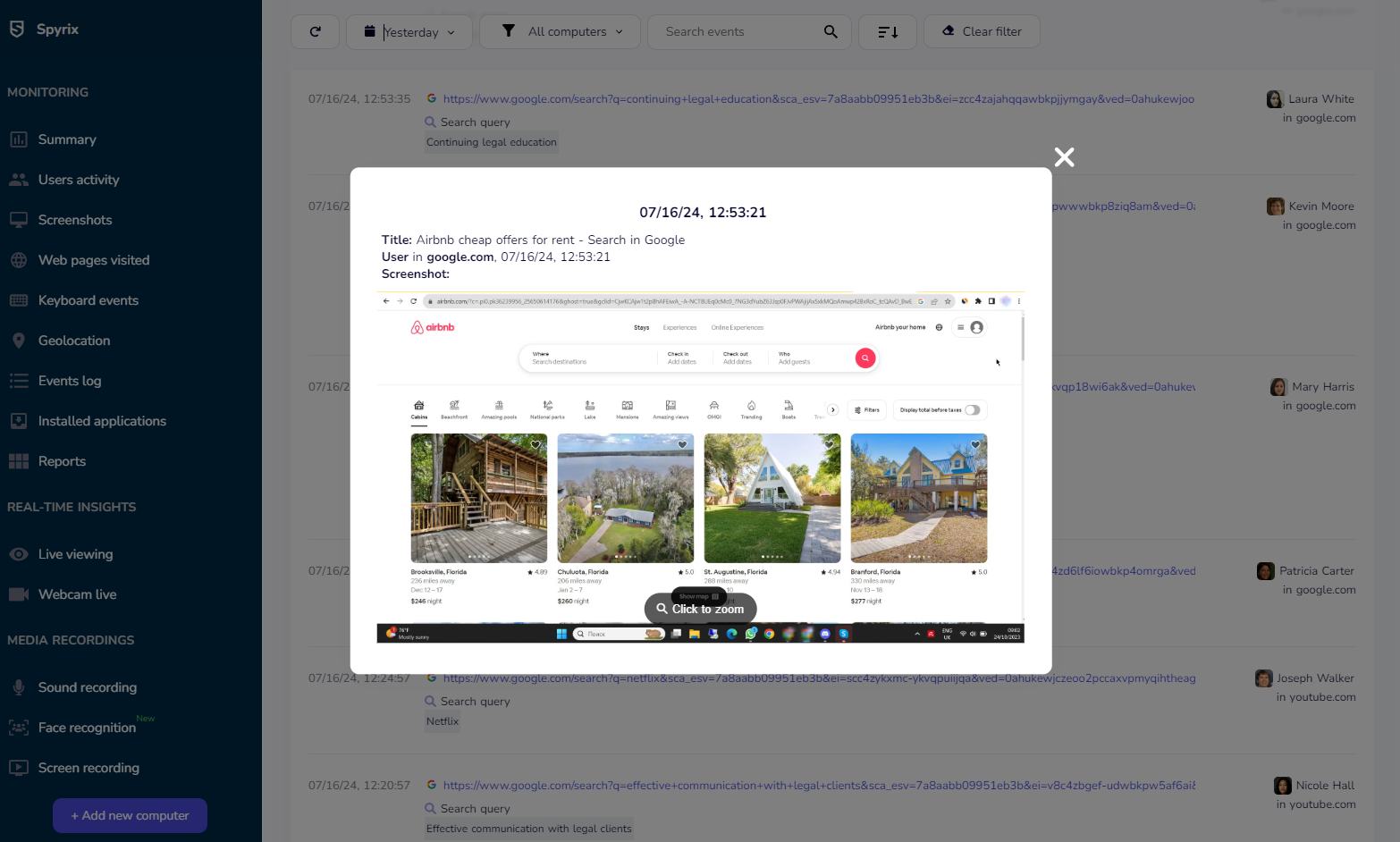Open Users activity page

[x=79, y=180]
